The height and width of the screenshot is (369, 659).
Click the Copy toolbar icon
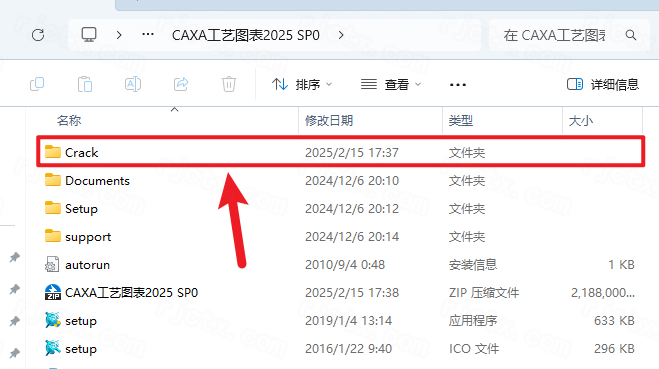pos(37,84)
